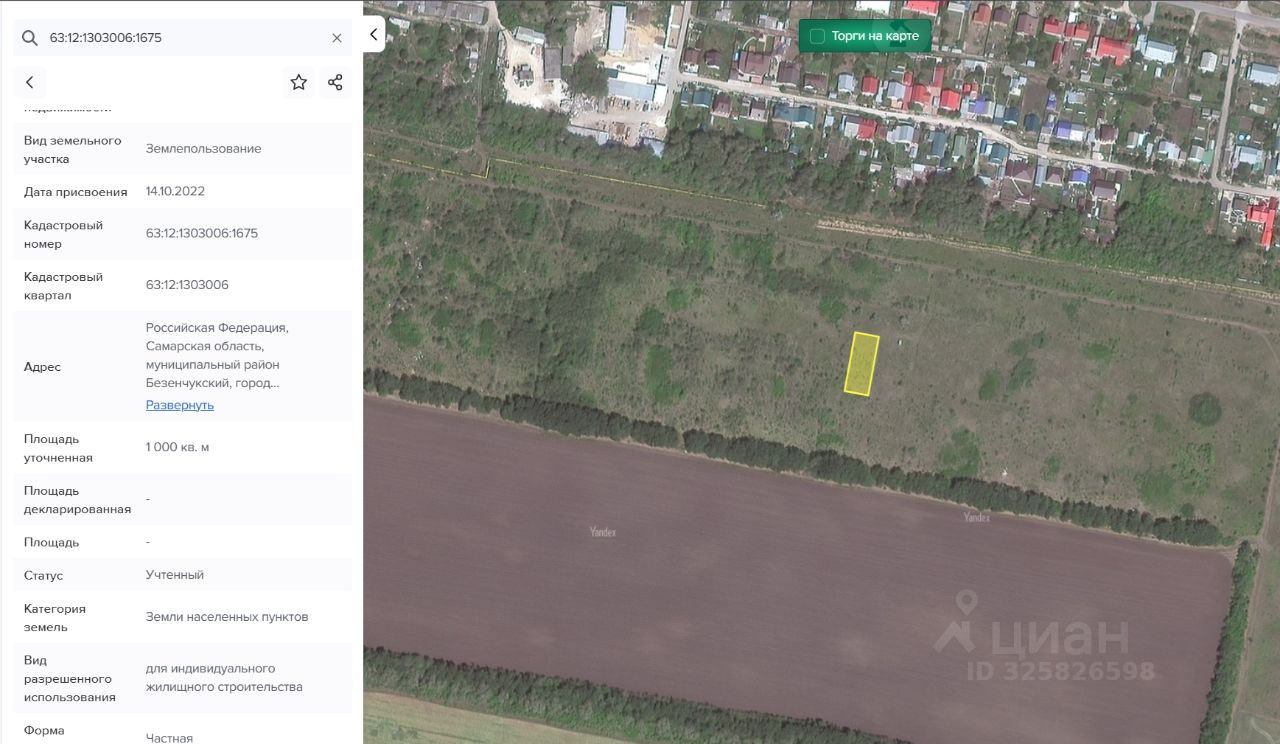Select the yellow highlighted parcel on the map
This screenshot has height=744, width=1280.
click(x=861, y=363)
